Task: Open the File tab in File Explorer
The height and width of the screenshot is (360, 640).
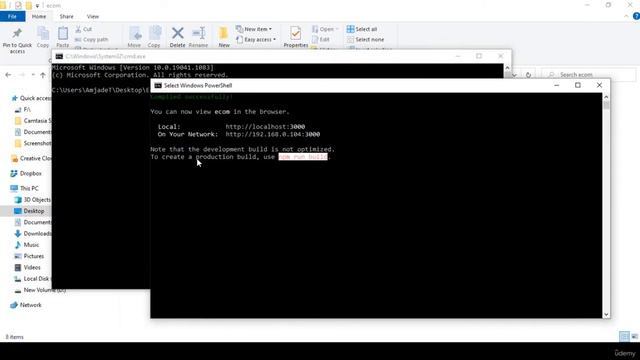Action: tap(12, 16)
